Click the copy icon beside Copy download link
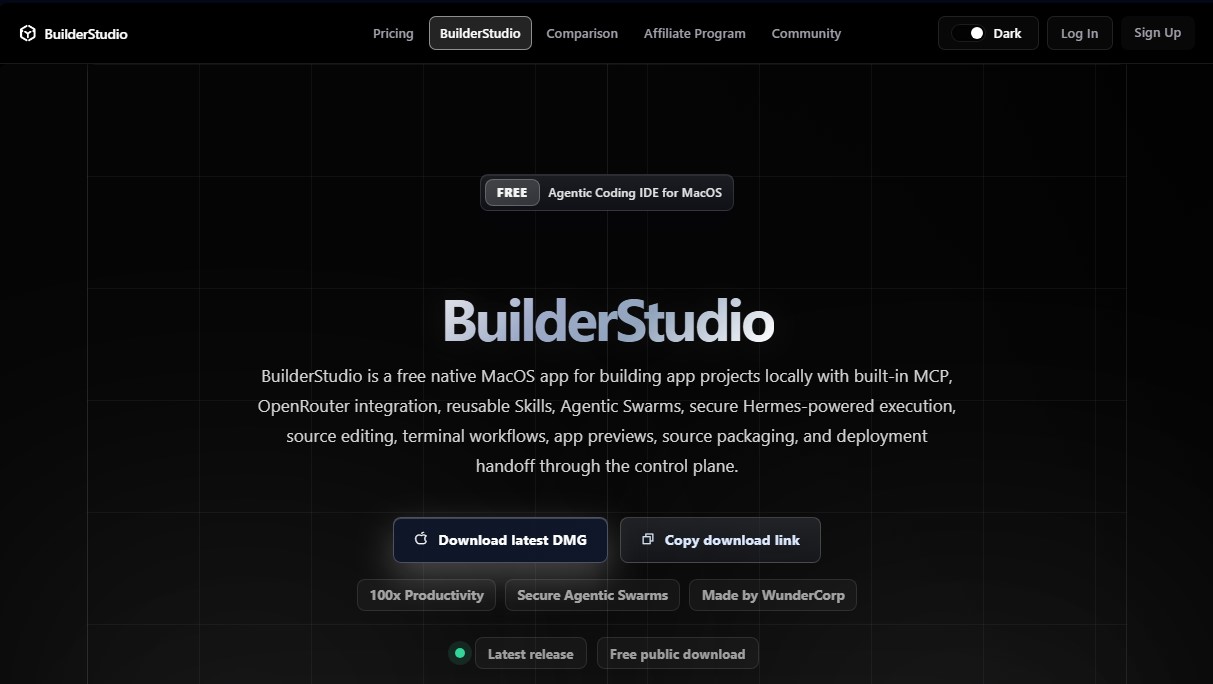The image size is (1213, 684). pyautogui.click(x=647, y=539)
